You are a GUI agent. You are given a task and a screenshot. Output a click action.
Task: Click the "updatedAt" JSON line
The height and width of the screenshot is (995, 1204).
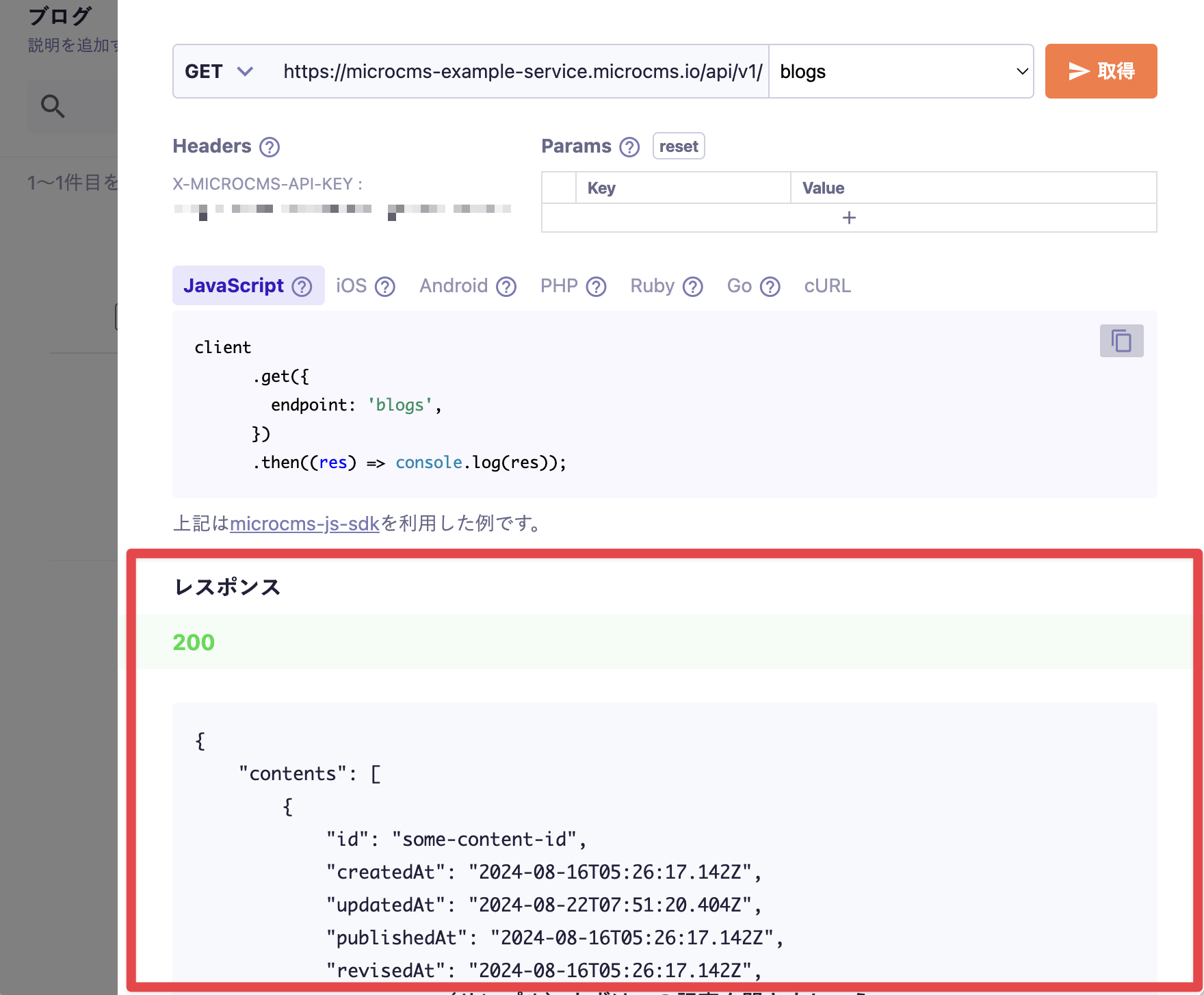coord(544,905)
